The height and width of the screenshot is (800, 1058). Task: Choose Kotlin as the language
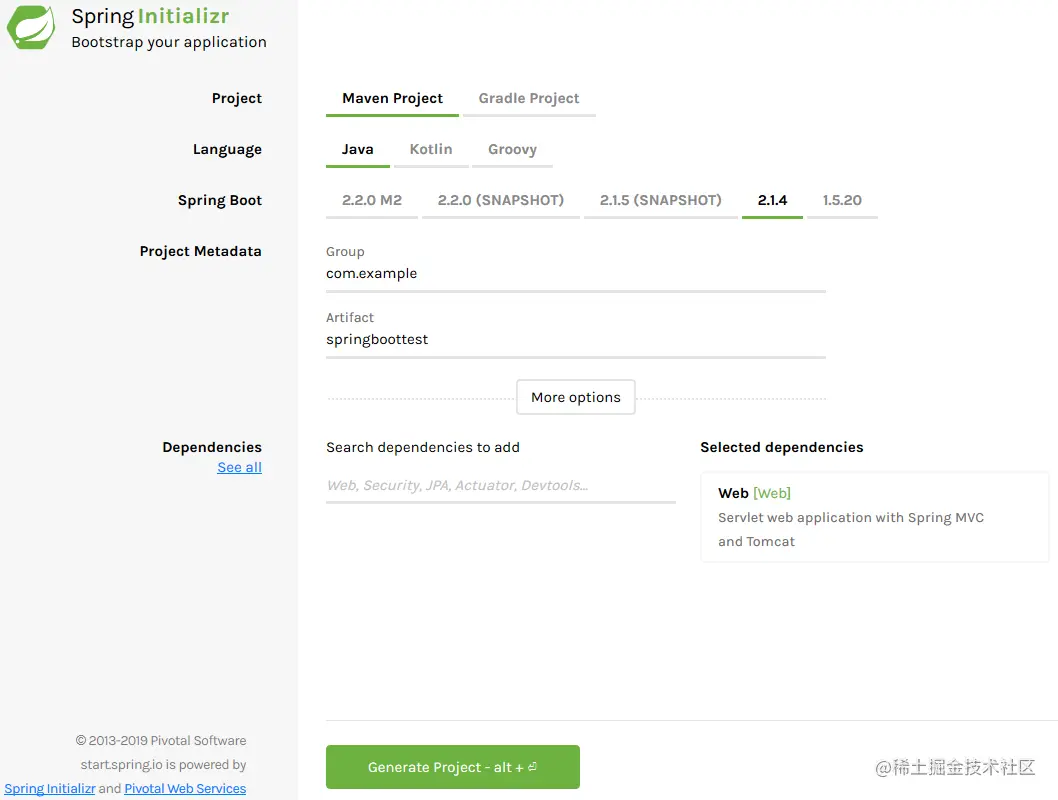point(431,149)
